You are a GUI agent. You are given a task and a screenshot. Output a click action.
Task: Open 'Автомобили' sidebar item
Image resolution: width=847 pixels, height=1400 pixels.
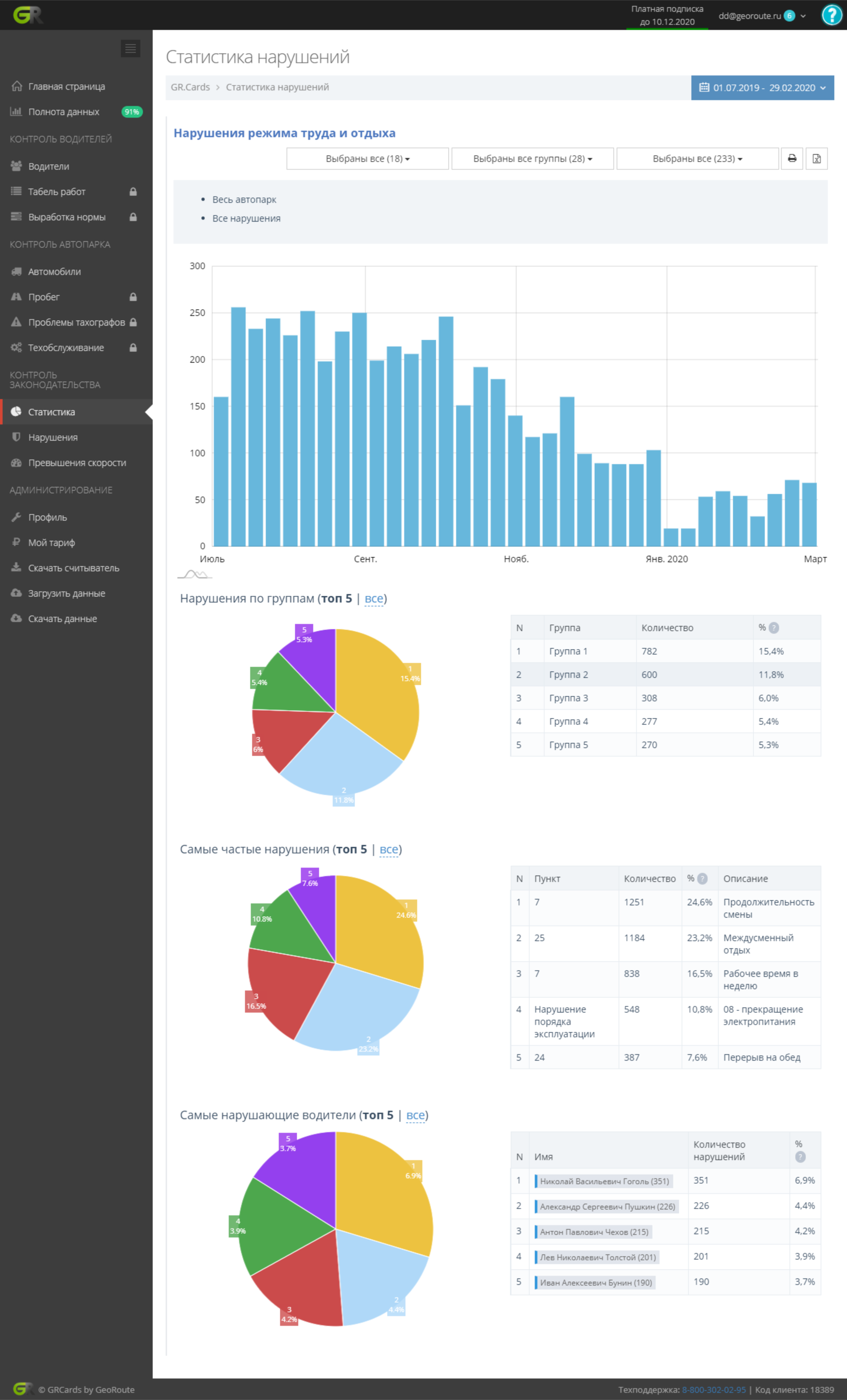[x=55, y=272]
